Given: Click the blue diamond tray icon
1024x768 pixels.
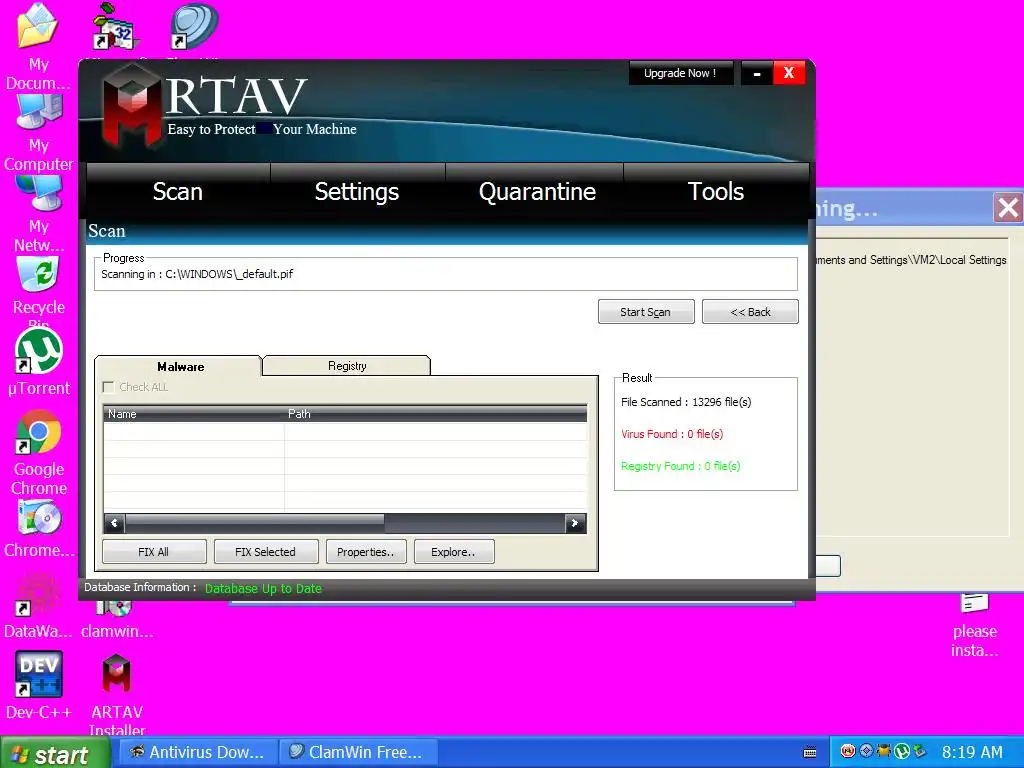Looking at the screenshot, I should coord(866,751).
